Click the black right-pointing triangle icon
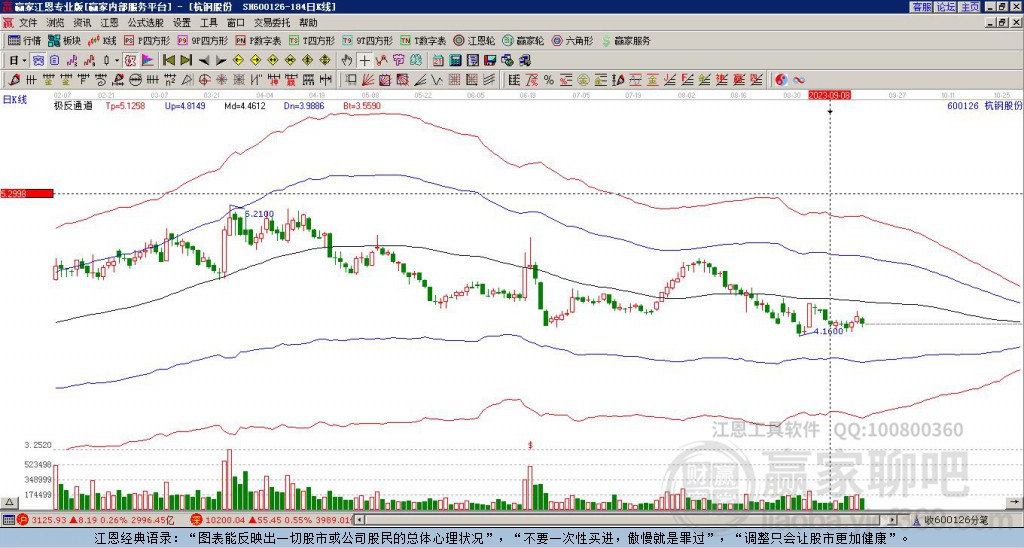 tap(221, 61)
